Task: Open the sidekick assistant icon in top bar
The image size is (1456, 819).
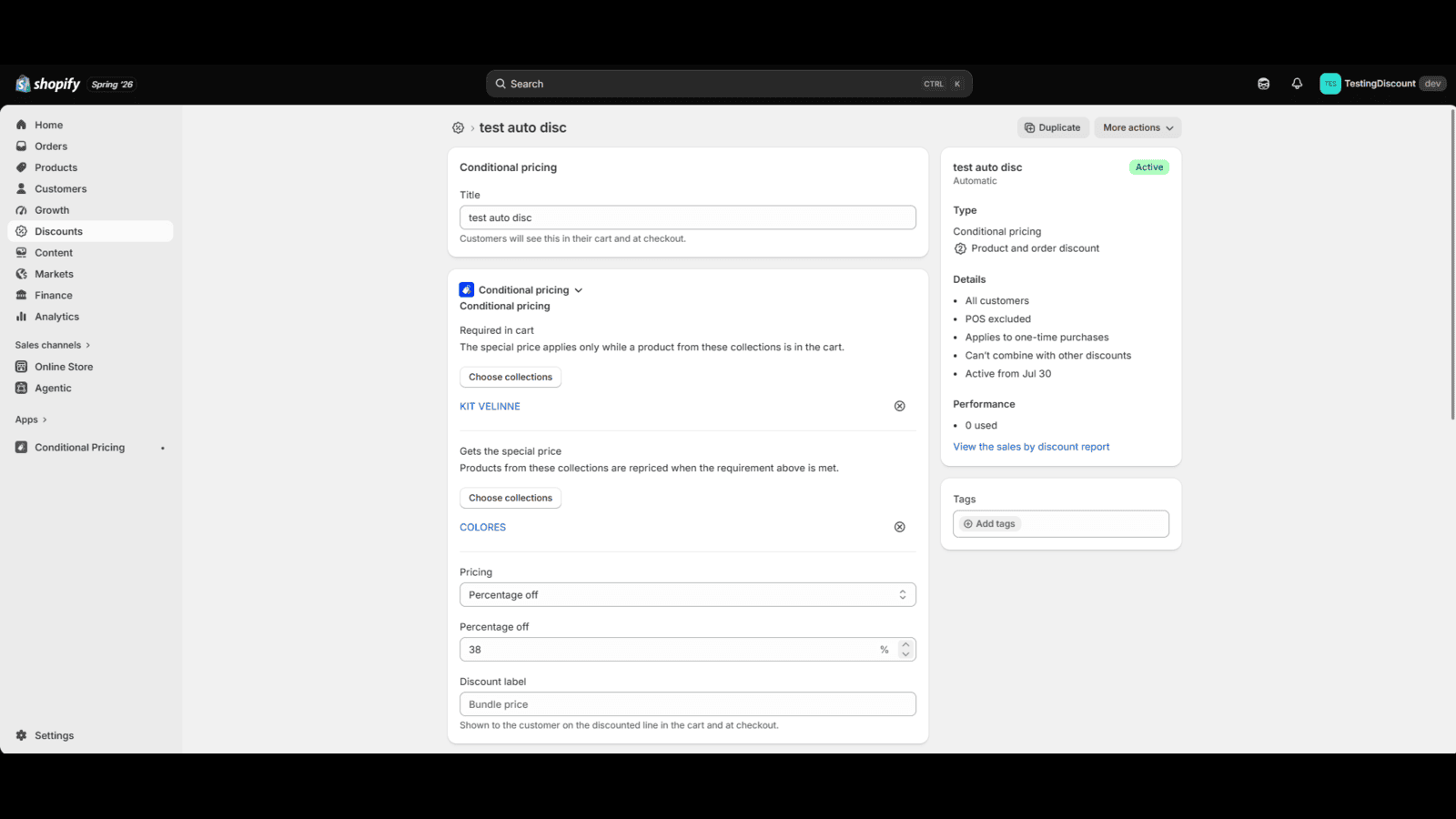Action: click(x=1263, y=84)
